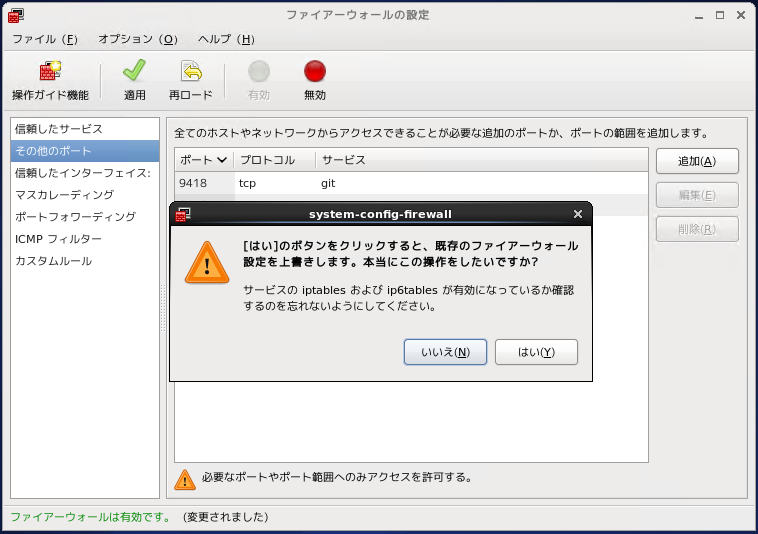Minimize the firewall settings window
758x534 pixels.
pos(699,16)
